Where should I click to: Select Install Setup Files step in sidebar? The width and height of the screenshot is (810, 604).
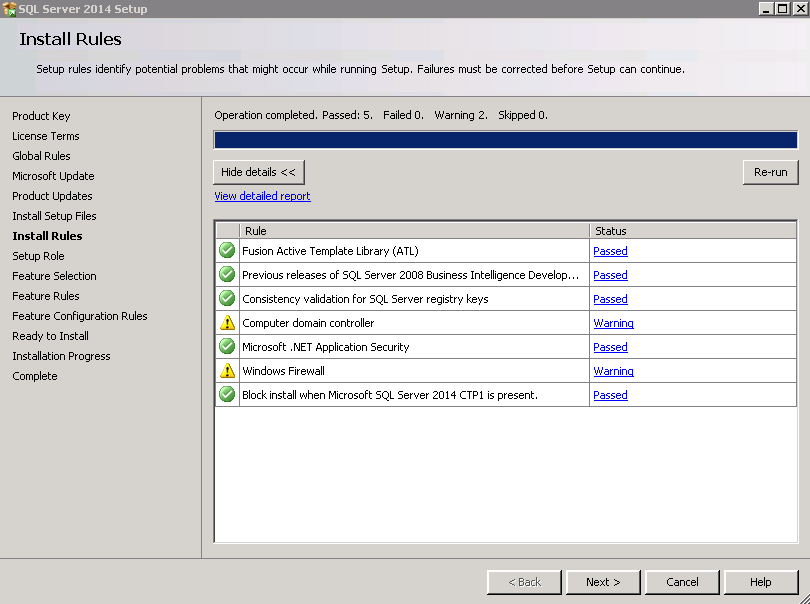(x=54, y=216)
